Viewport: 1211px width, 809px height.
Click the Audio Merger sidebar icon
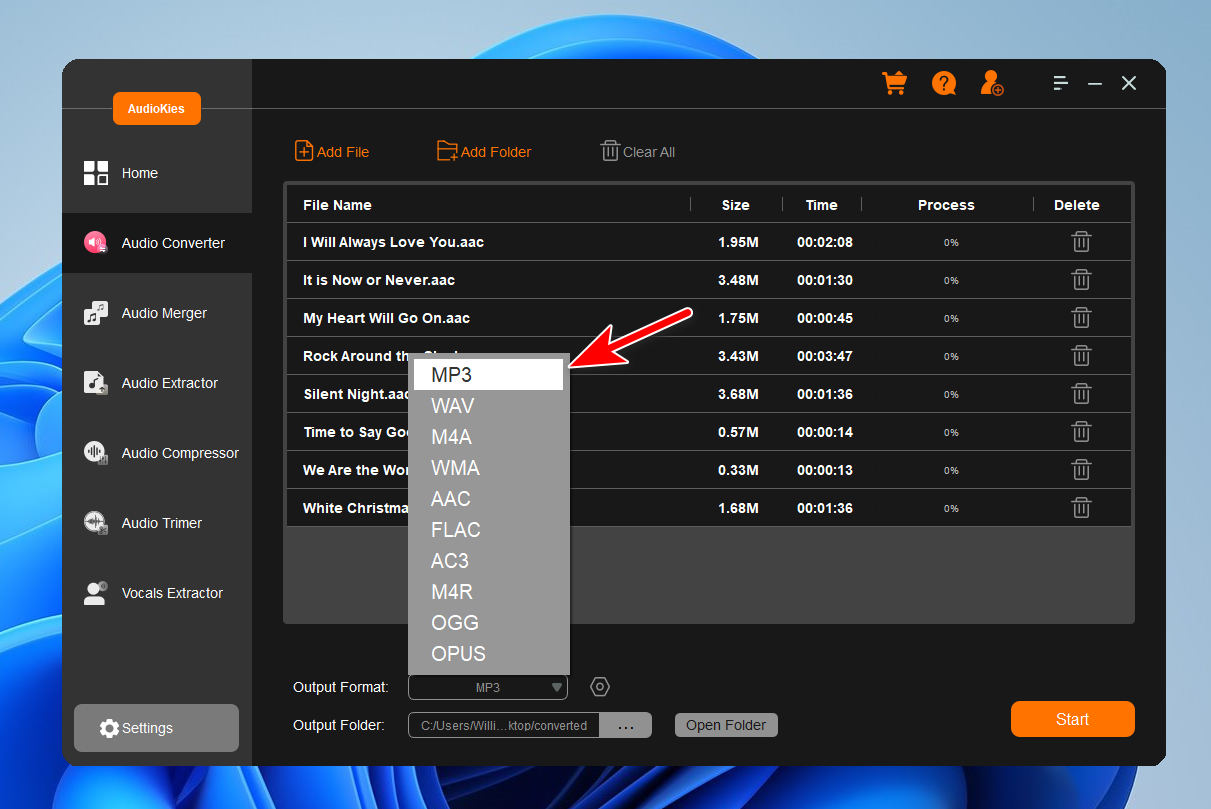point(95,313)
